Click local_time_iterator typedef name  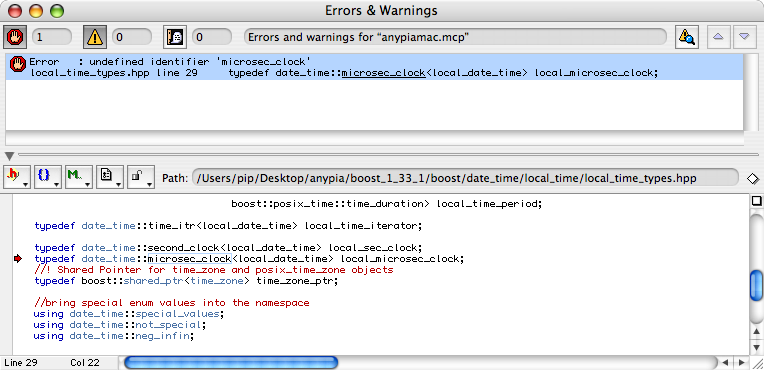362,226
